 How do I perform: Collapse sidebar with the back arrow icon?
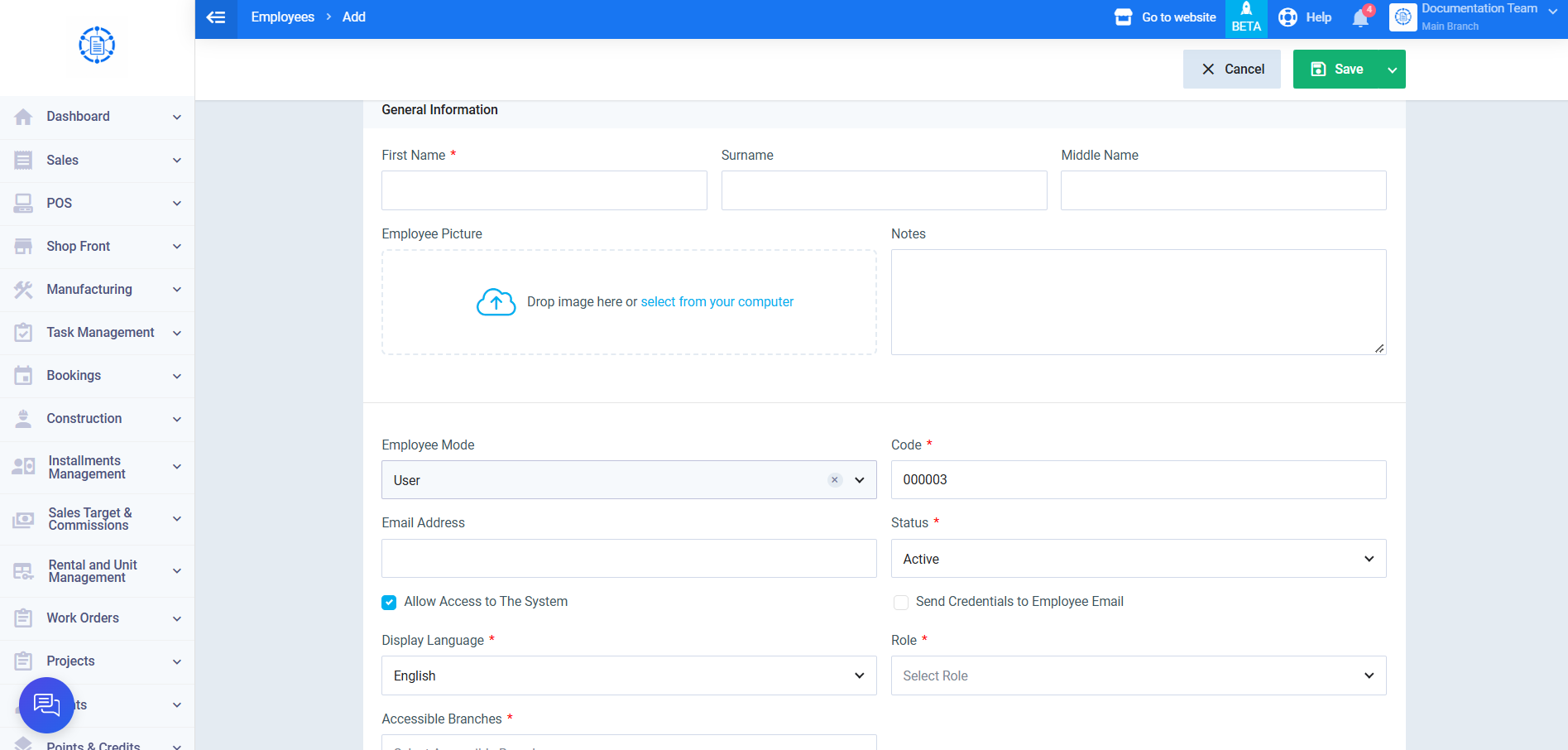(x=216, y=17)
